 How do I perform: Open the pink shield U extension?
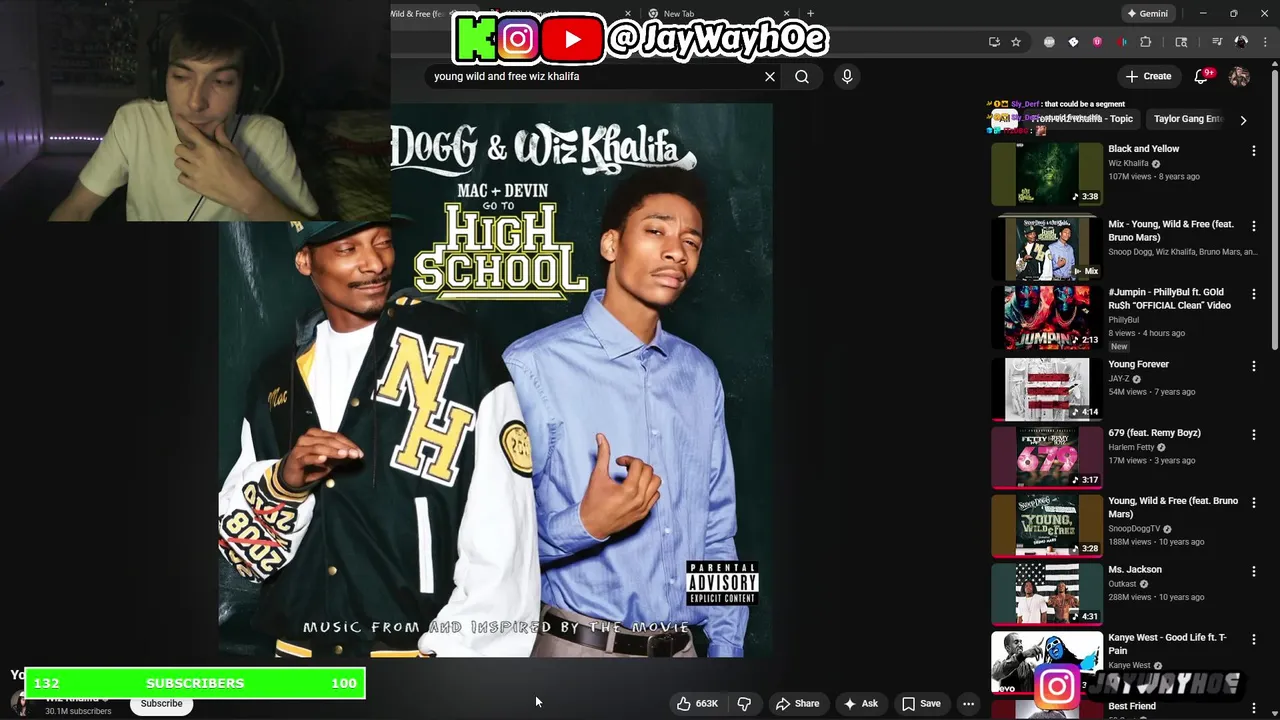pyautogui.click(x=1097, y=42)
